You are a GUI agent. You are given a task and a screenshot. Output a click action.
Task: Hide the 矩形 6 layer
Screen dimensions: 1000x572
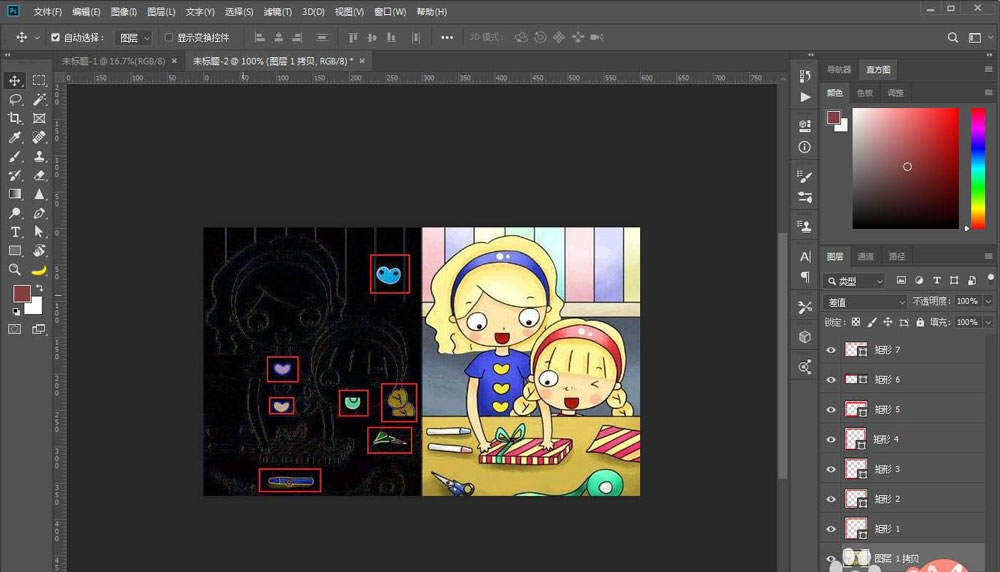[831, 379]
